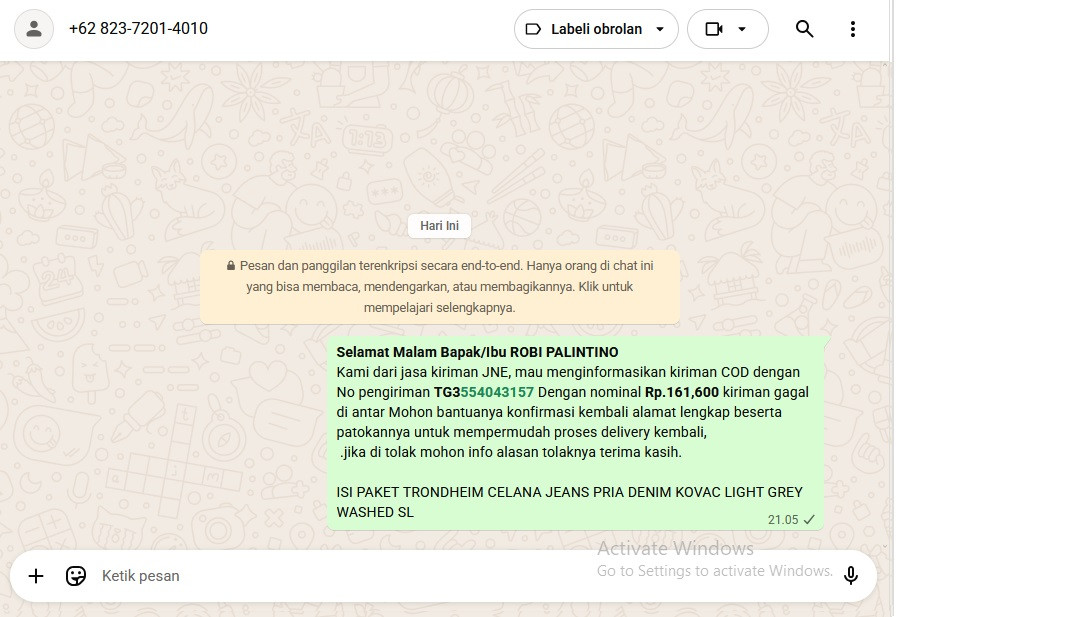Click the label tag icon in Labeli obrolan
The image size is (1087, 617).
[533, 29]
